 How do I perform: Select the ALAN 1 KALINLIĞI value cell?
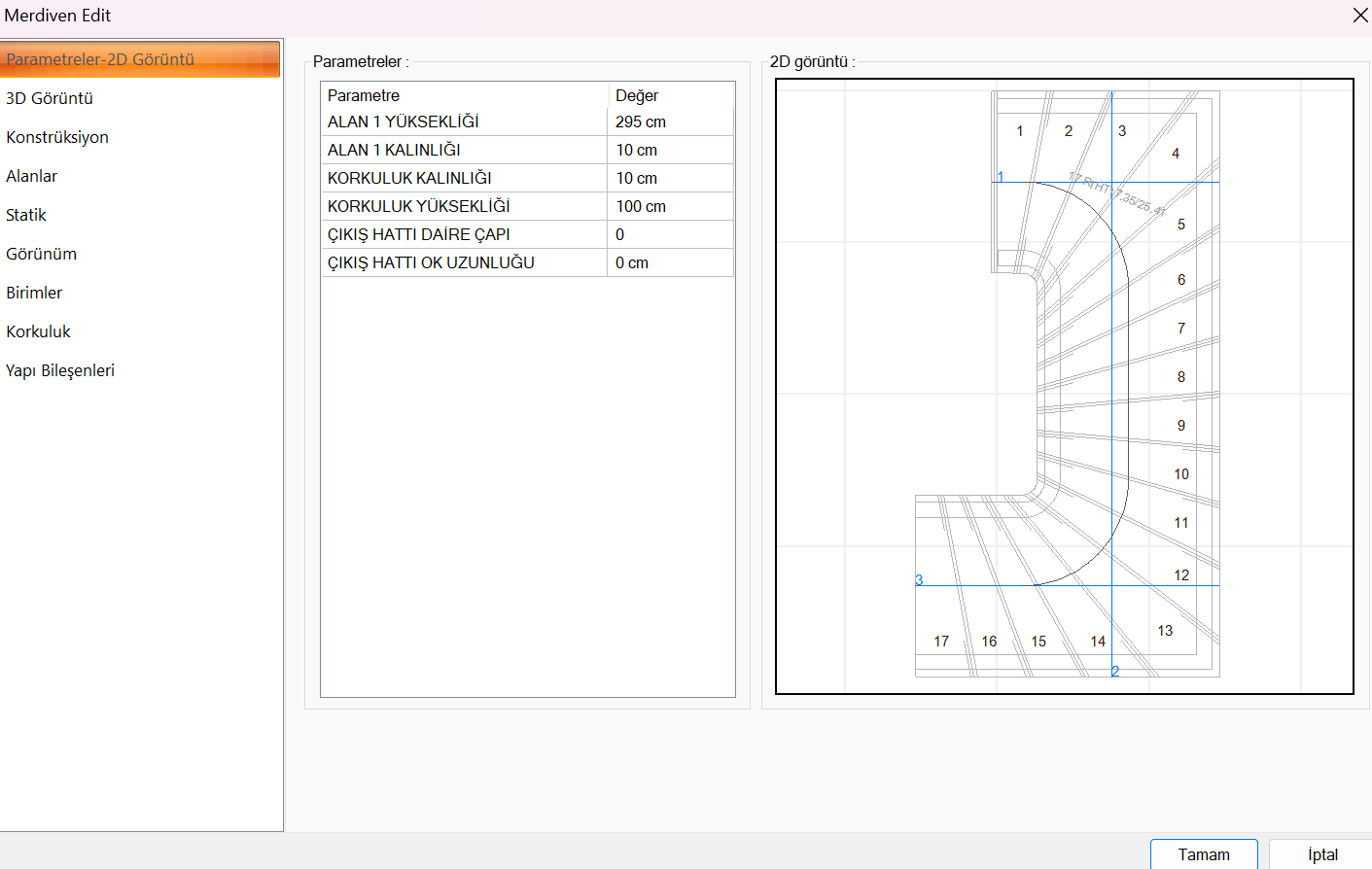671,150
